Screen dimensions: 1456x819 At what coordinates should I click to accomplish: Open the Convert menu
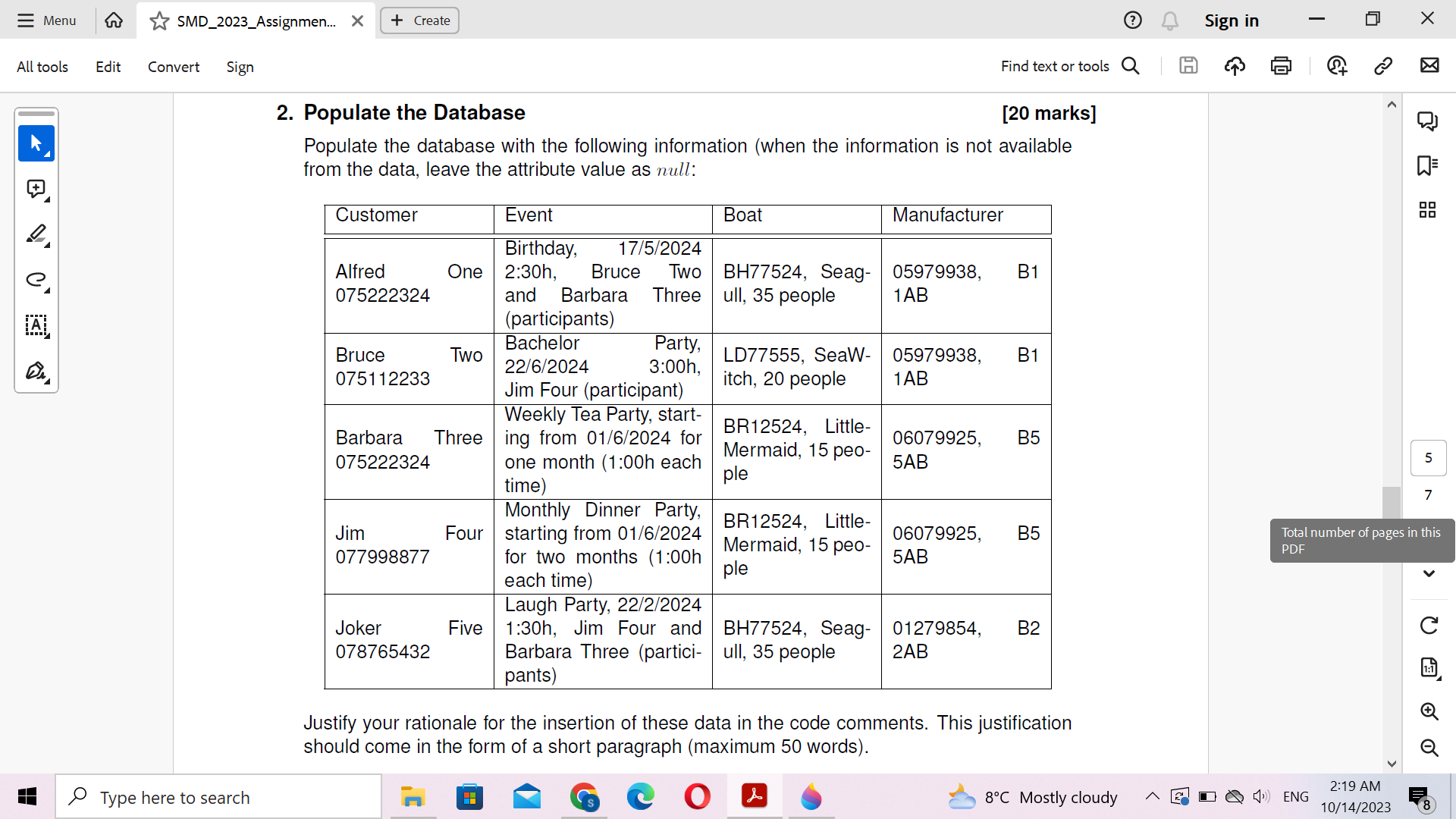(173, 67)
